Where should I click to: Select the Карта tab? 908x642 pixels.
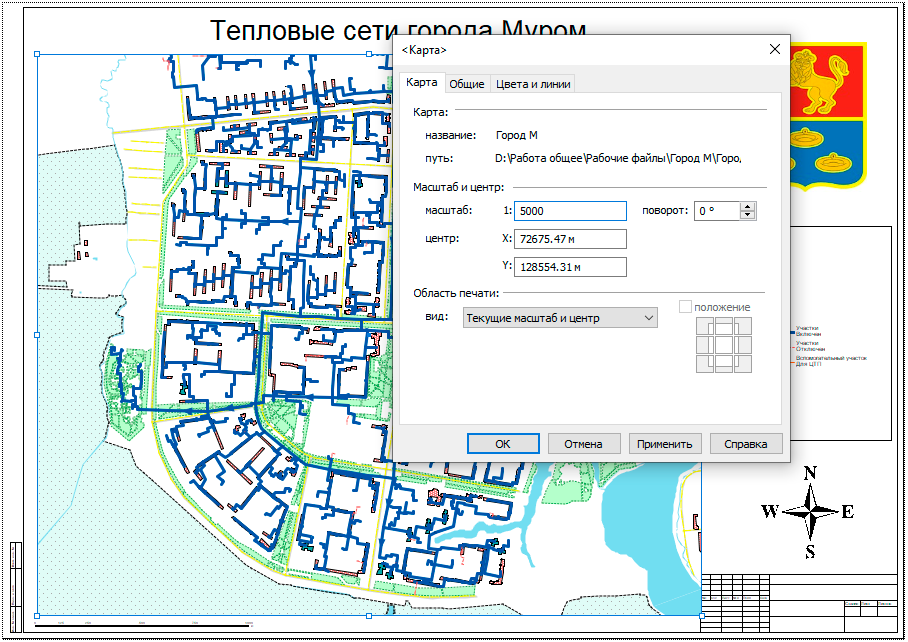421,83
